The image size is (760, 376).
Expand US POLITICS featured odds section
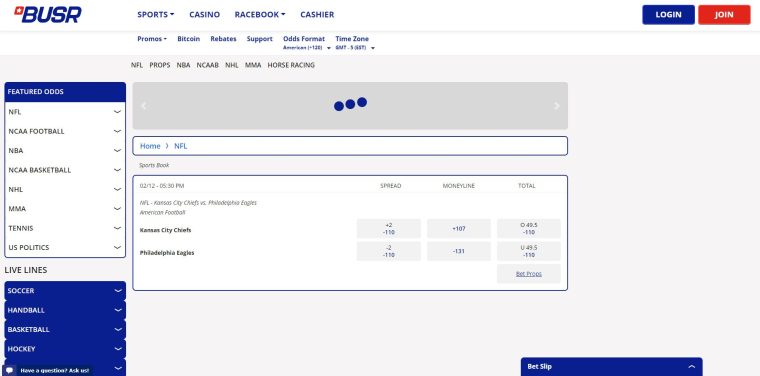click(x=65, y=248)
